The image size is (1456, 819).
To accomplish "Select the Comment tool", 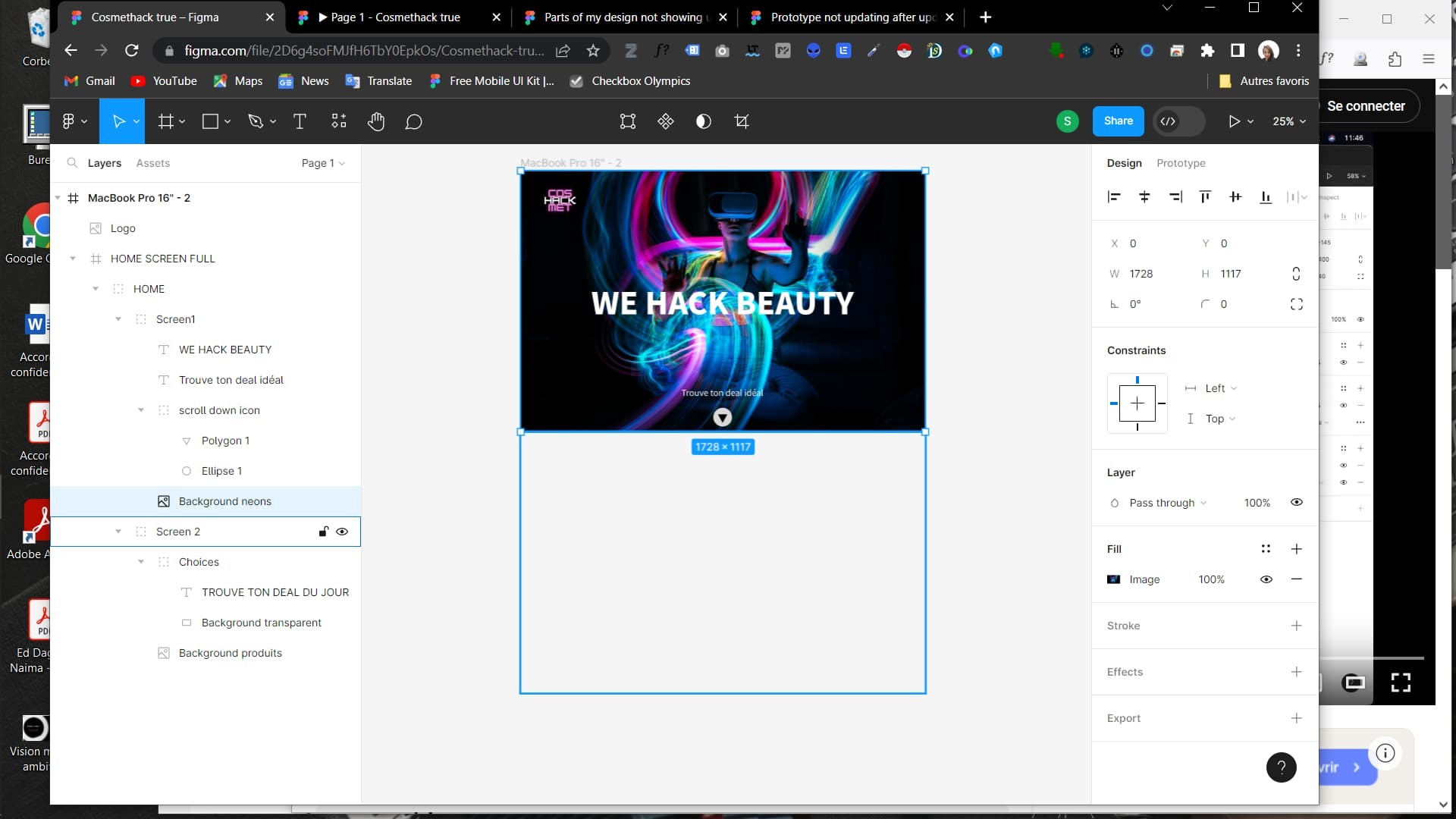I will click(x=413, y=121).
